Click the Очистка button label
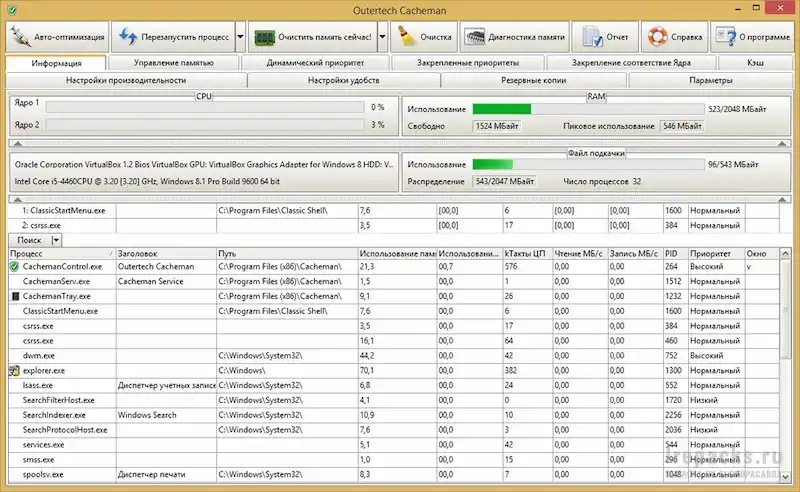800x492 pixels. (x=436, y=37)
